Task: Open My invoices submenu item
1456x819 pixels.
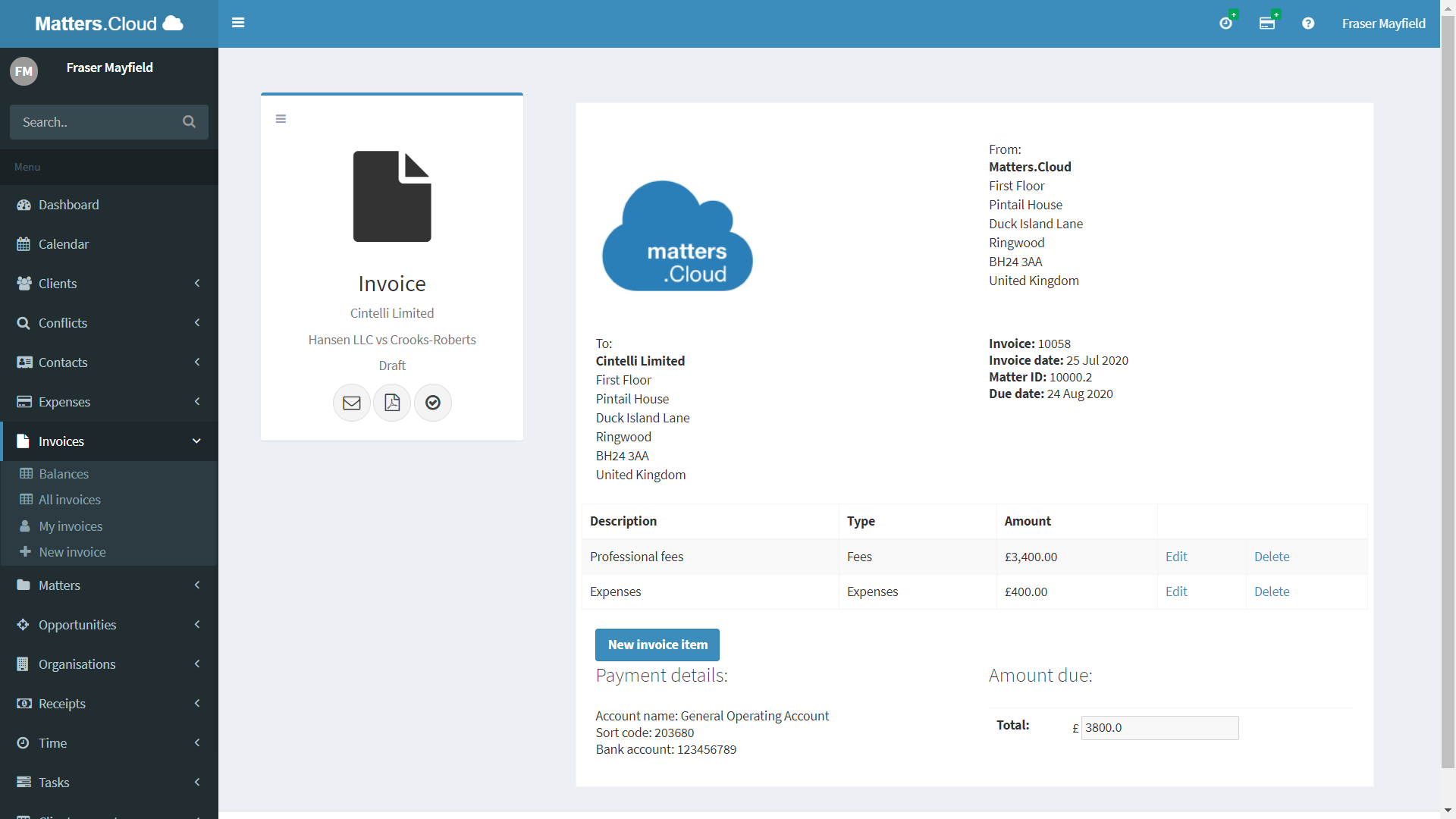Action: pos(109,526)
